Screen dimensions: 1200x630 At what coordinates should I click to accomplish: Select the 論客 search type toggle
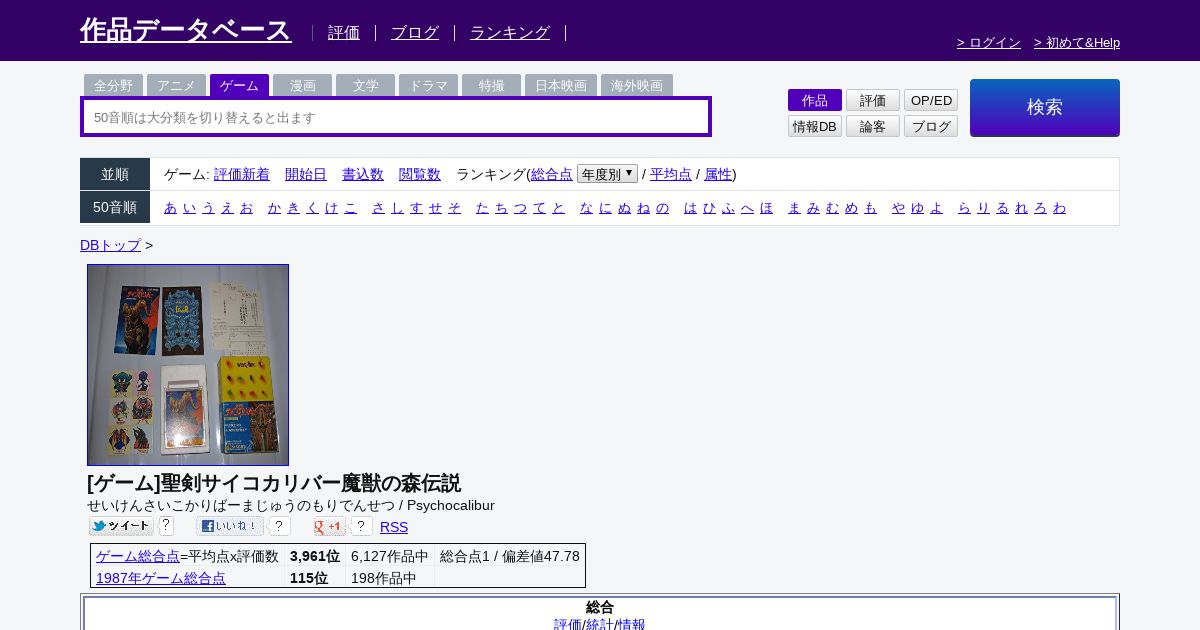pyautogui.click(x=873, y=126)
